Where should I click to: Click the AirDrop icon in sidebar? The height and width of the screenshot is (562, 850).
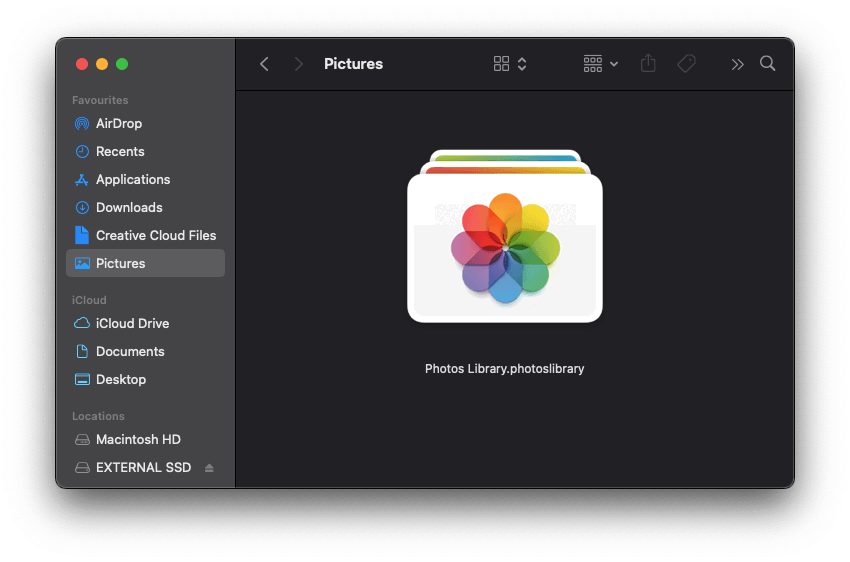pos(82,124)
